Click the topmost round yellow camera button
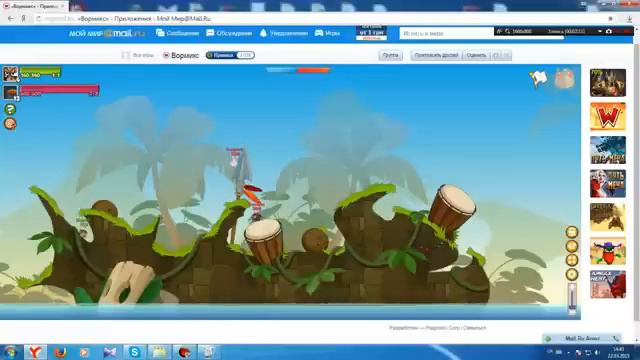This screenshot has width=640, height=360. tap(572, 232)
